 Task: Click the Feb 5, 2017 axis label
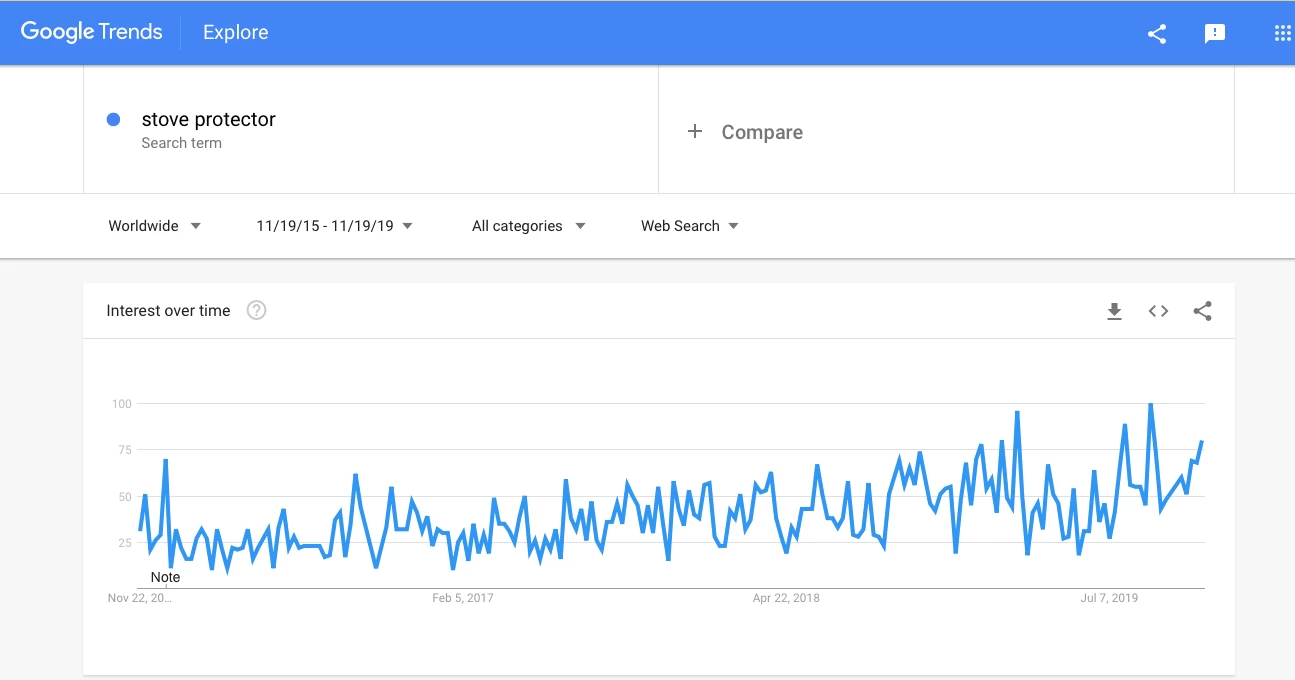462,598
